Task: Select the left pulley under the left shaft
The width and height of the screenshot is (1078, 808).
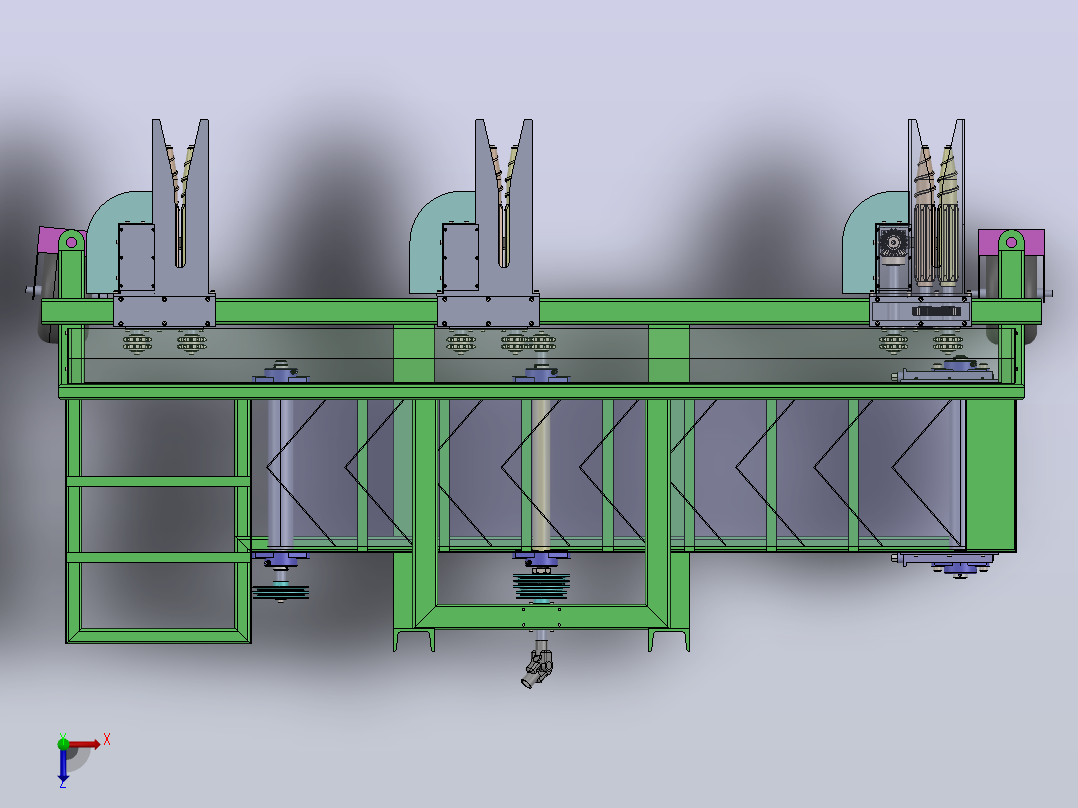Action: coord(280,591)
